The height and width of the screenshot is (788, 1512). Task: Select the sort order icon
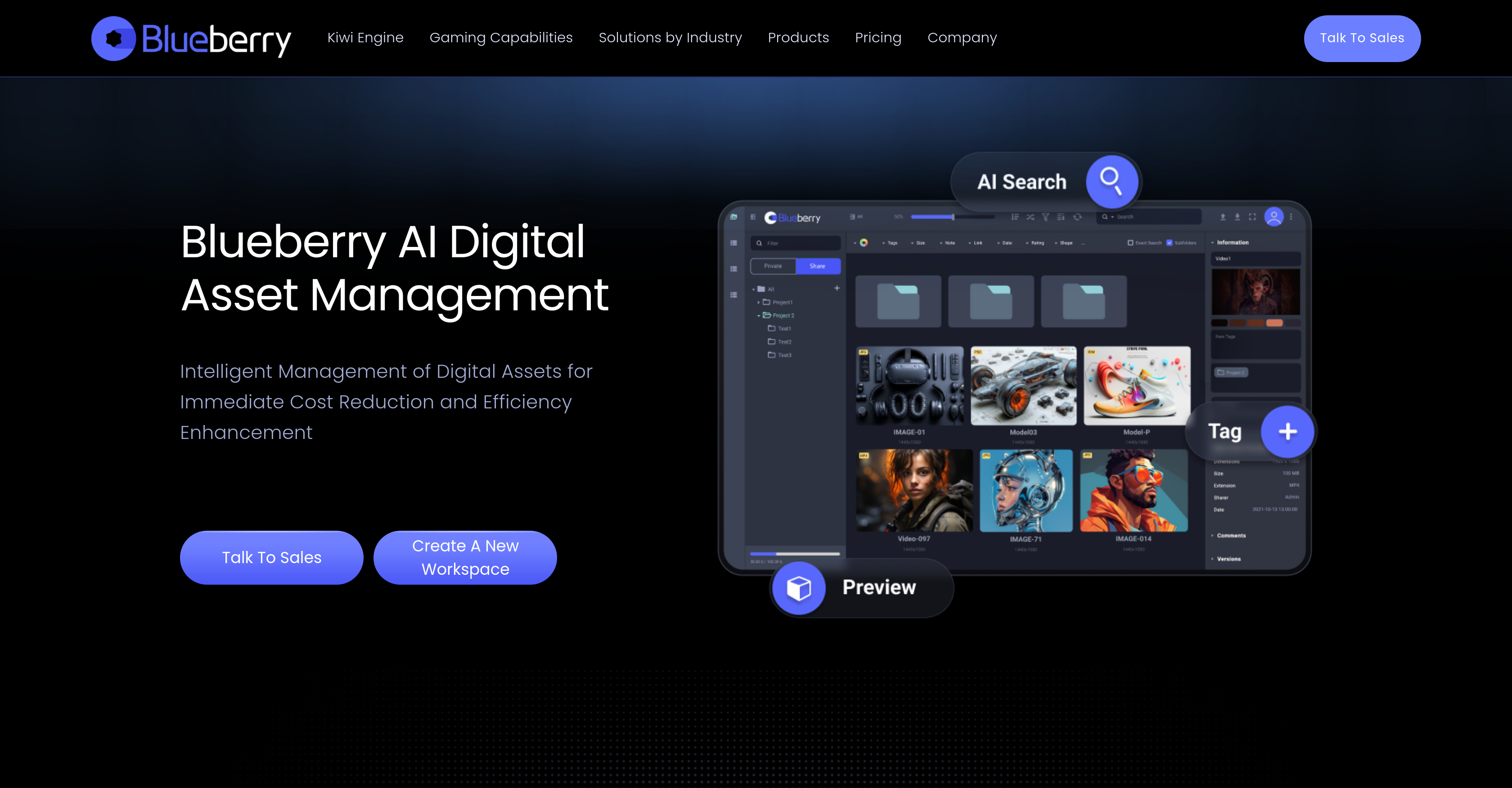pyautogui.click(x=1016, y=216)
